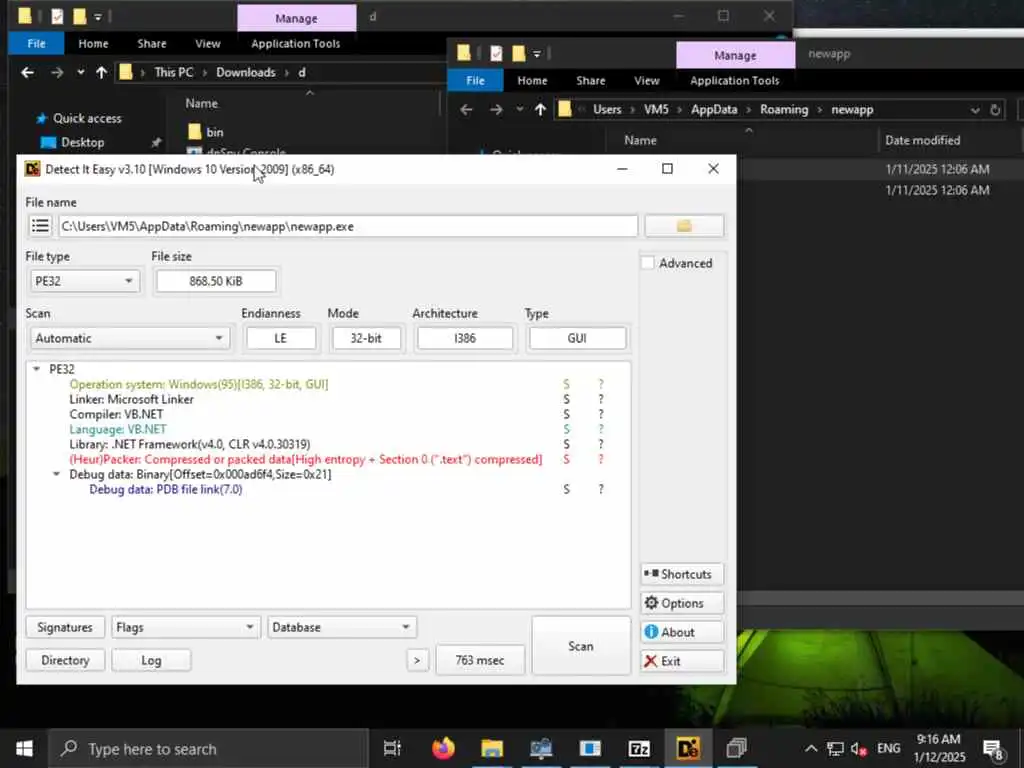1024x768 pixels.
Task: Click the S link on the Packer row
Action: click(566, 459)
